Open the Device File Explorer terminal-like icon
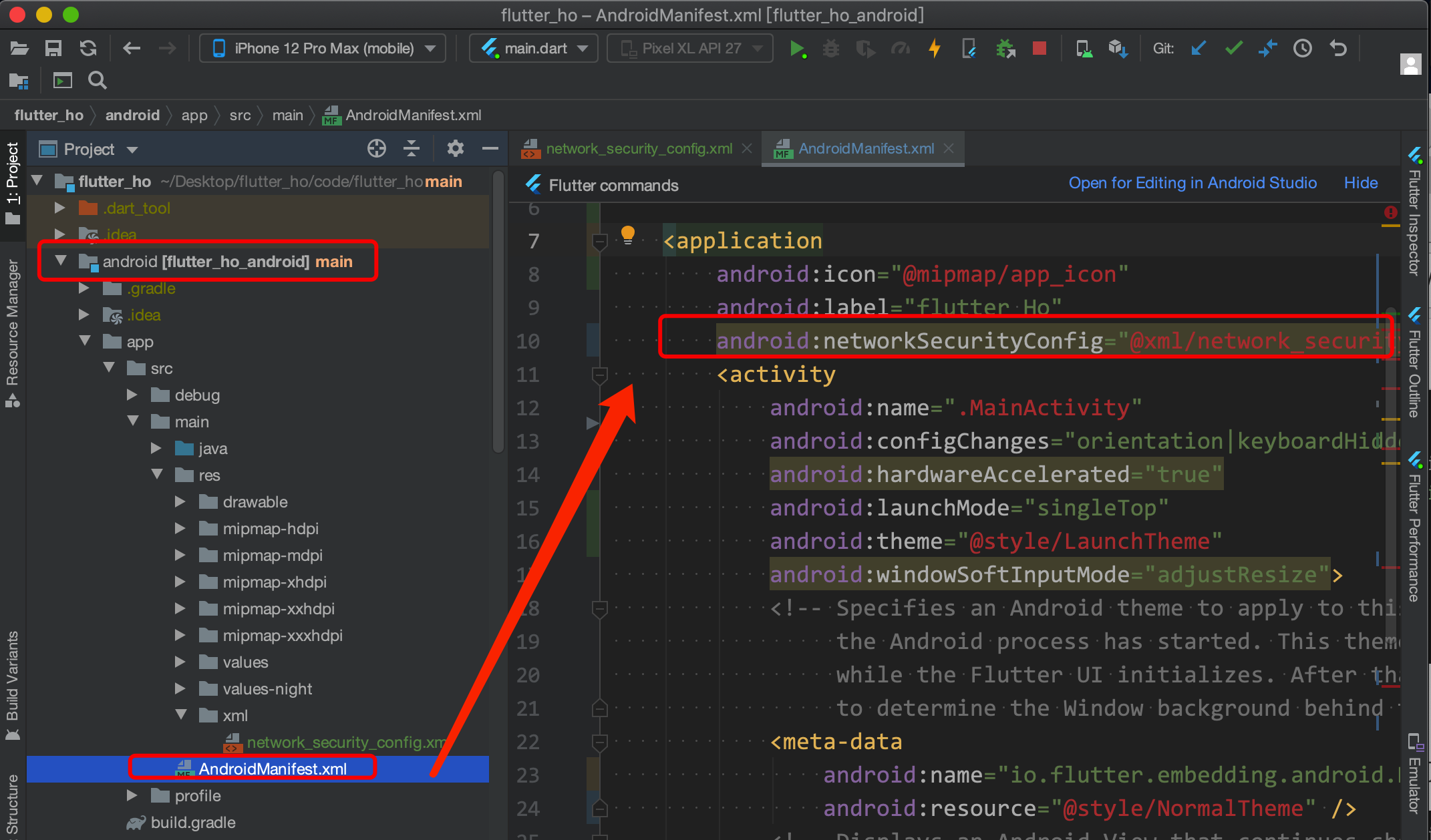This screenshot has width=1431, height=840. pyautogui.click(x=62, y=81)
